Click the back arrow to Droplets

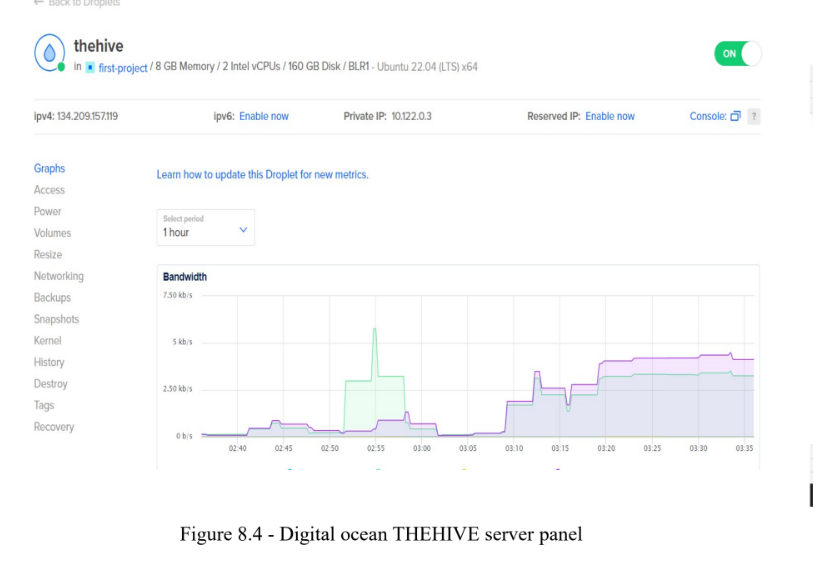(x=38, y=3)
